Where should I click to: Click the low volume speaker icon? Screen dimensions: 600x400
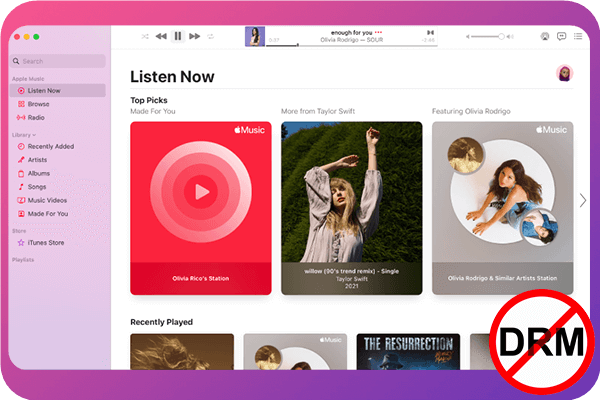tap(467, 37)
